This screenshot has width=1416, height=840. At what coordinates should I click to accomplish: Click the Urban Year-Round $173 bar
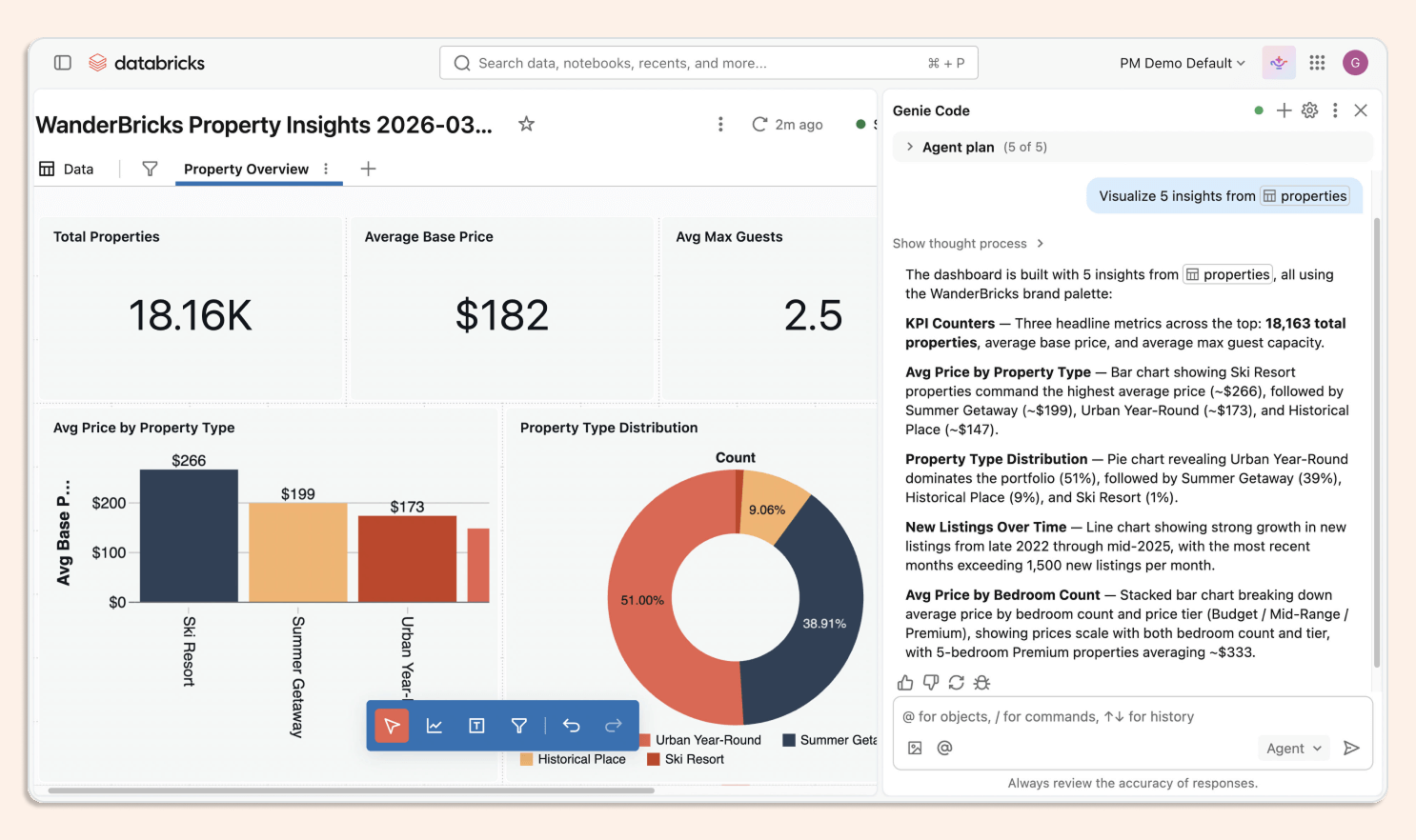tap(407, 559)
